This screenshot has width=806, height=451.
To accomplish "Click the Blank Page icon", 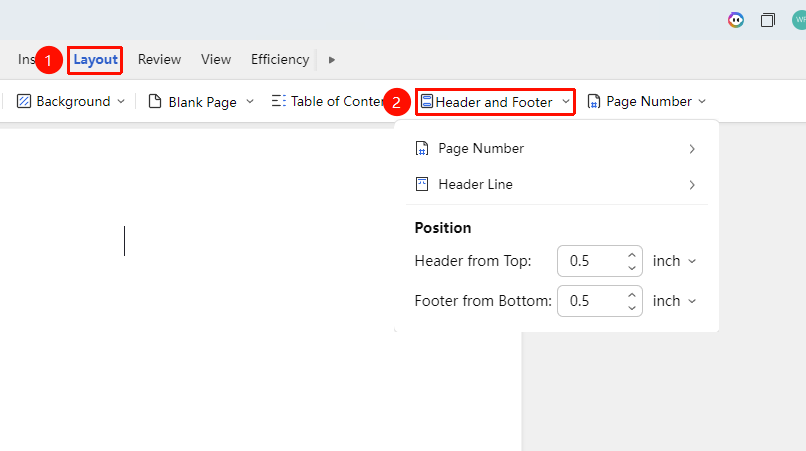I will [x=155, y=101].
